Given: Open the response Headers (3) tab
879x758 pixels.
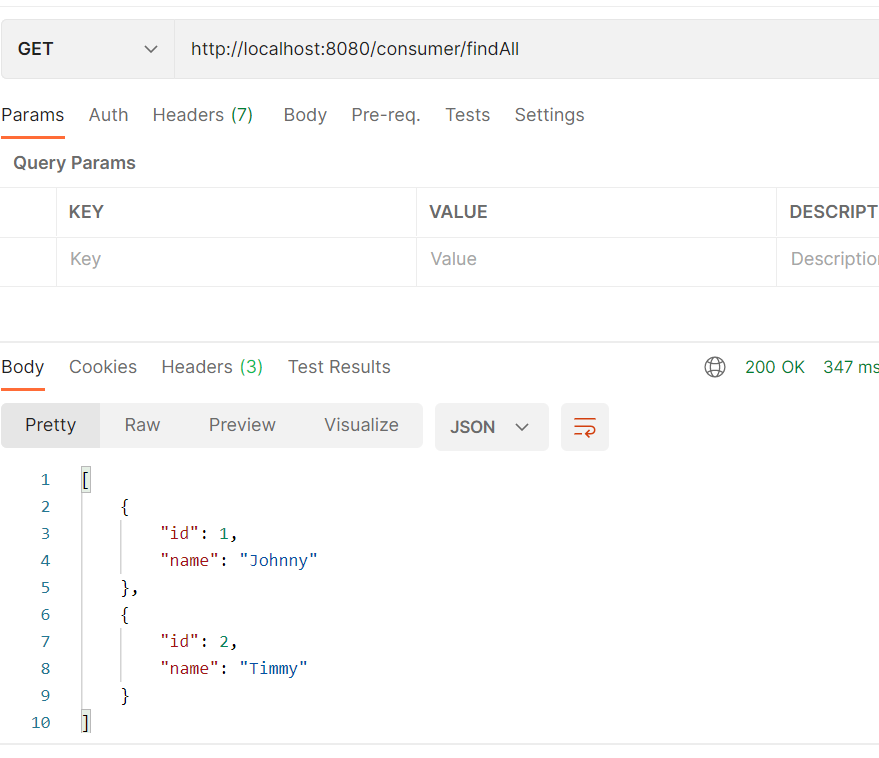Looking at the screenshot, I should point(212,367).
